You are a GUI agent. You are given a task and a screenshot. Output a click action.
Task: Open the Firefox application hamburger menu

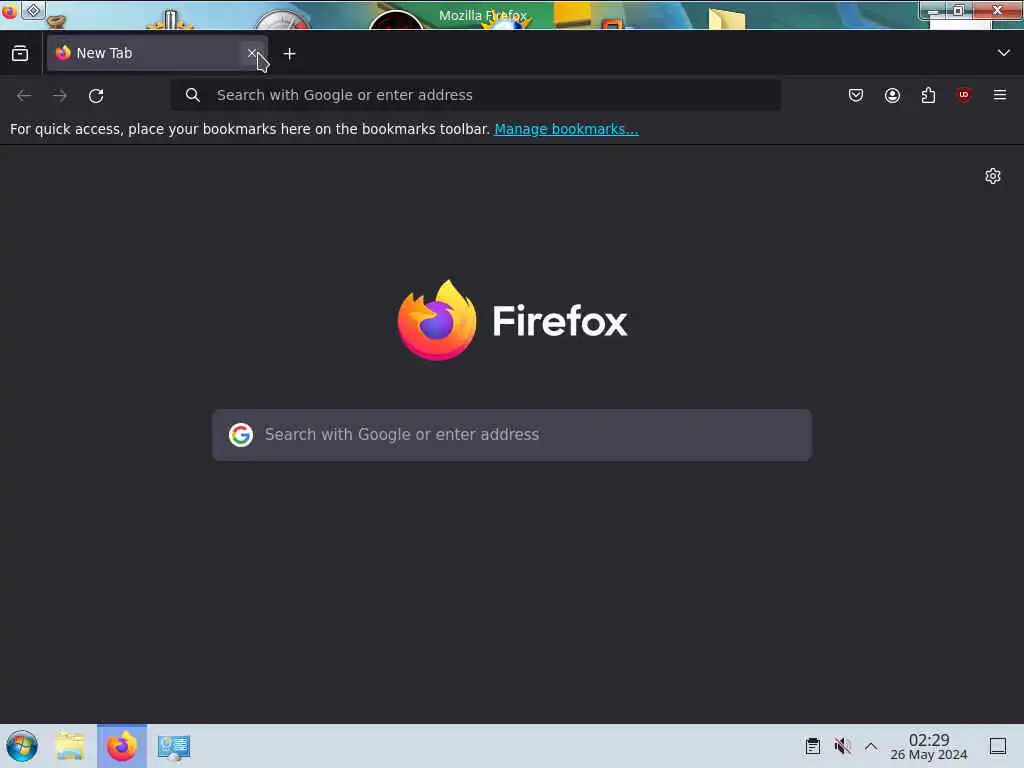pos(999,95)
